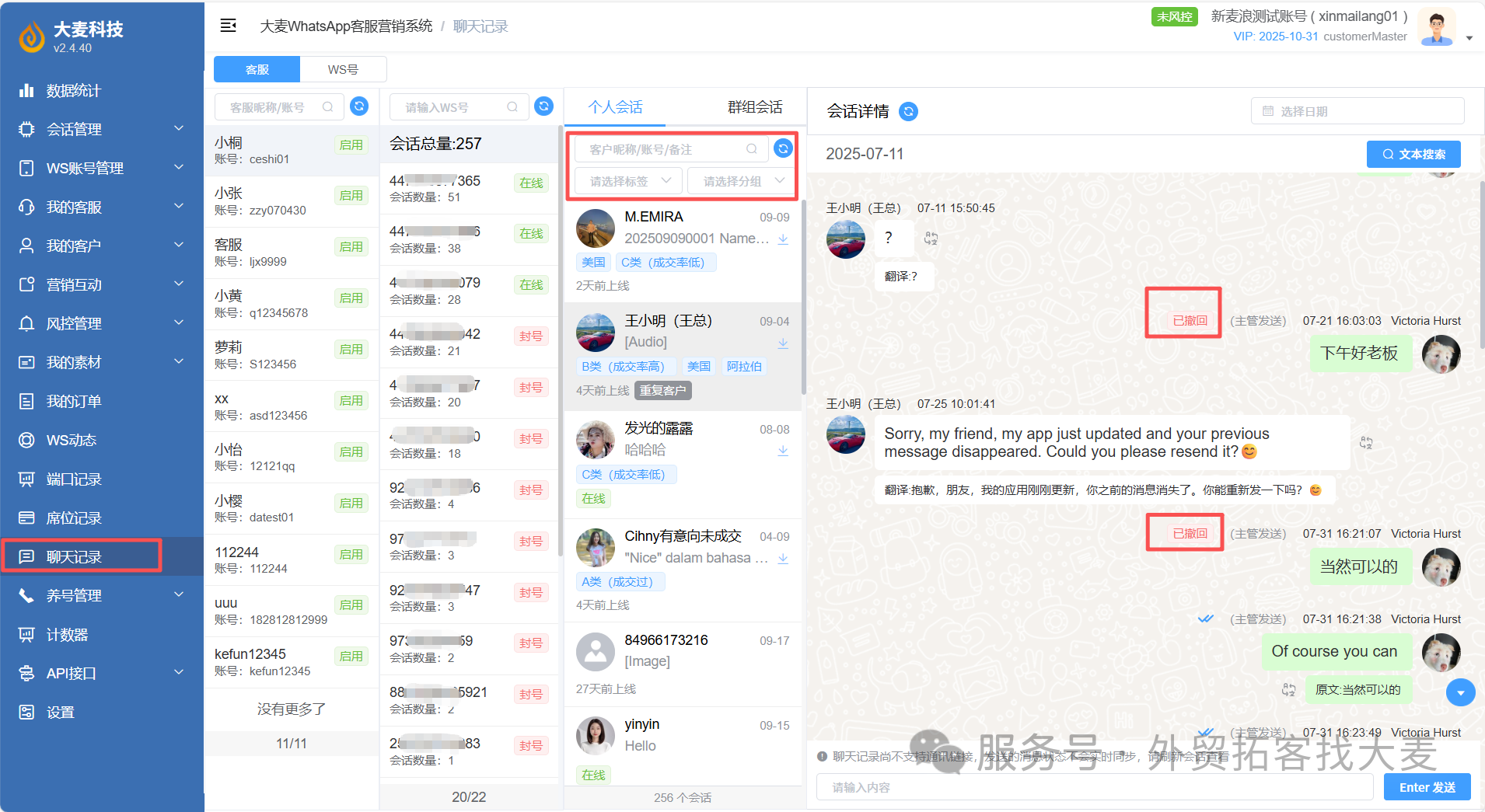
Task: Click chat details vertical scrollbar
Action: tap(1482, 264)
